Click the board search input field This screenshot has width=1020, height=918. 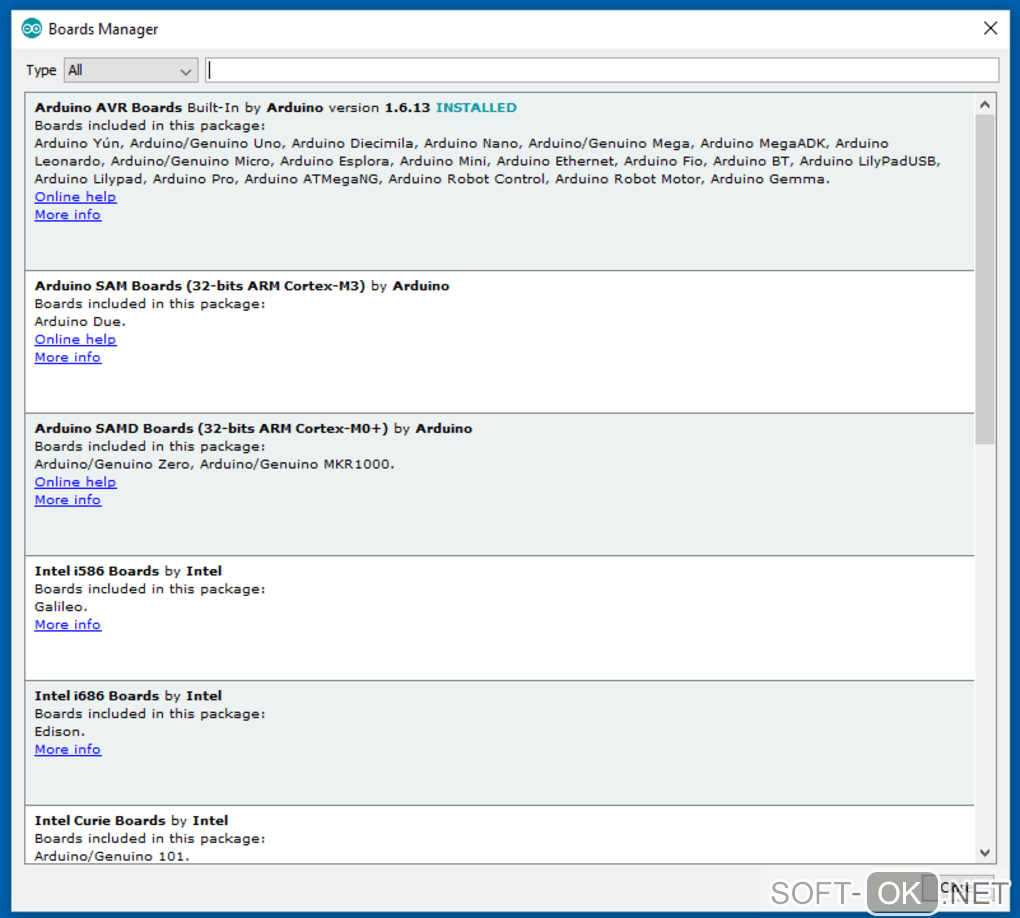[602, 70]
